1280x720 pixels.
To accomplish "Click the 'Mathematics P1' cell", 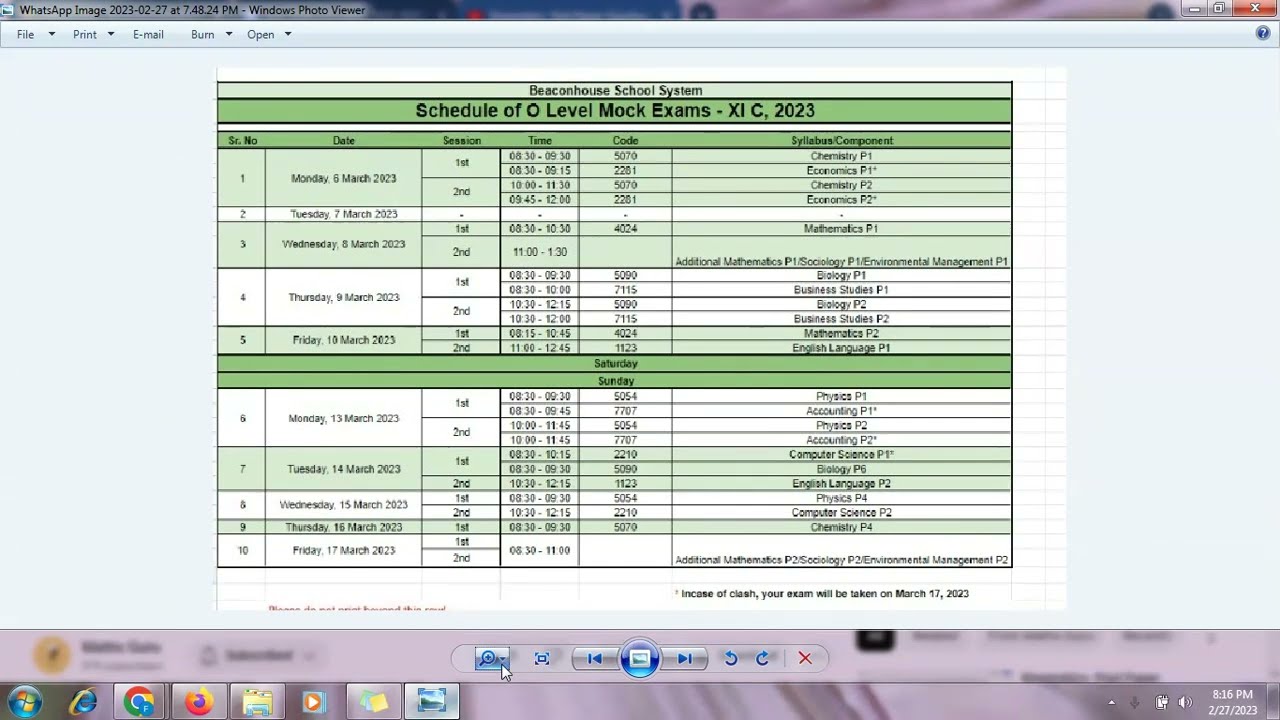I will tap(841, 229).
